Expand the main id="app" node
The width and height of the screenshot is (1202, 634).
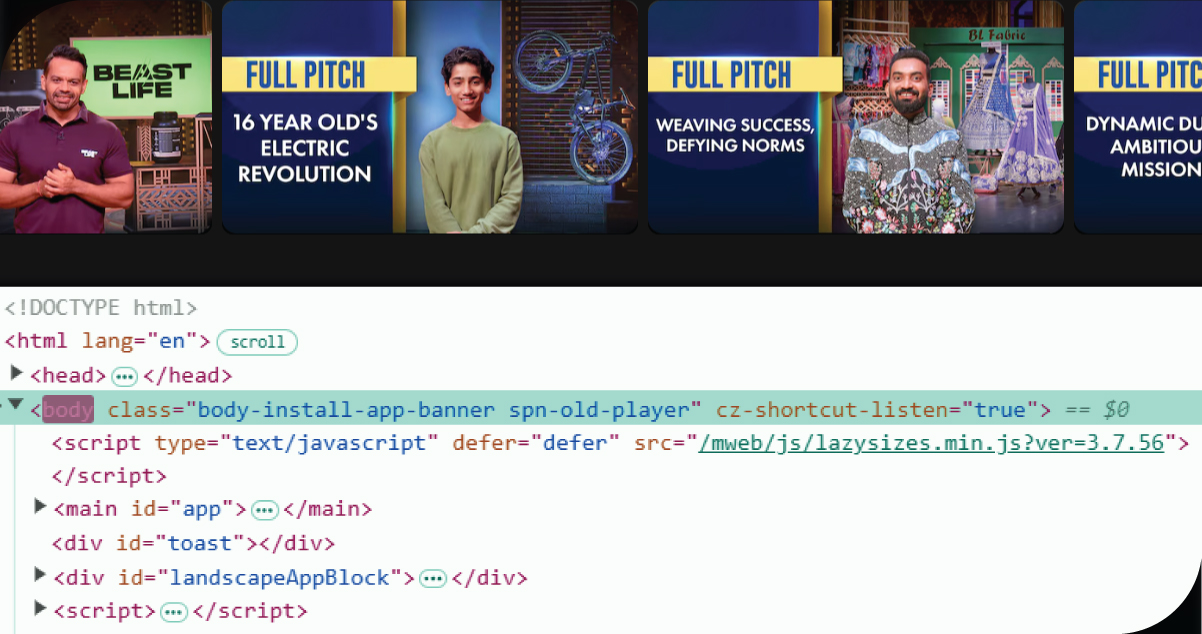40,507
